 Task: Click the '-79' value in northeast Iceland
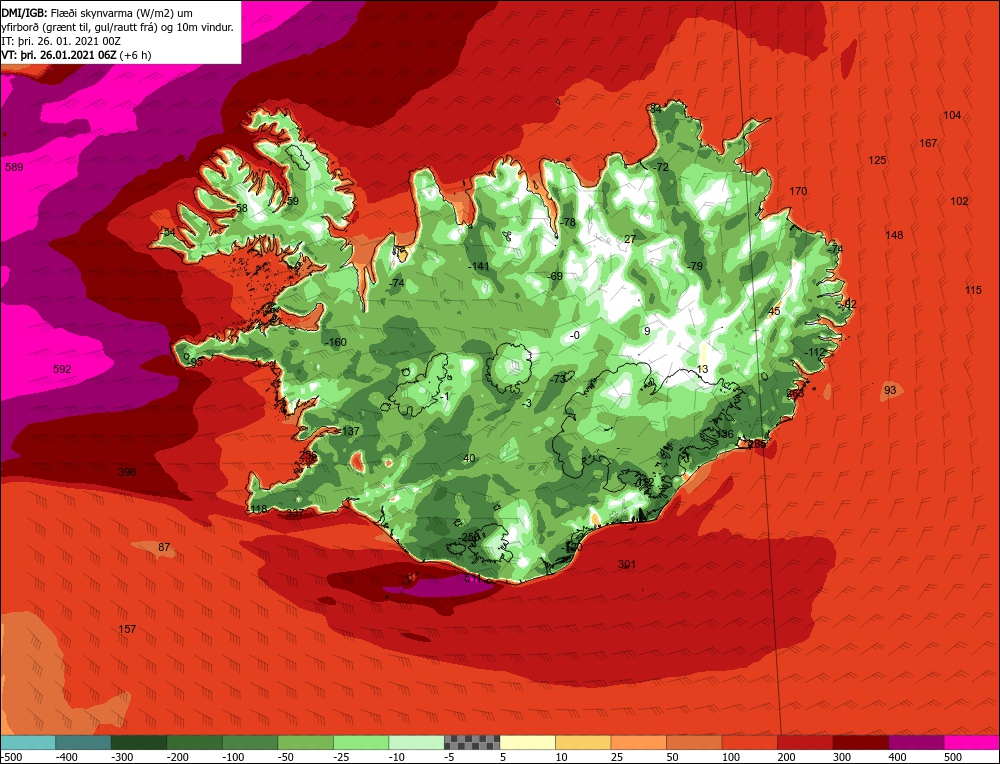[x=695, y=266]
